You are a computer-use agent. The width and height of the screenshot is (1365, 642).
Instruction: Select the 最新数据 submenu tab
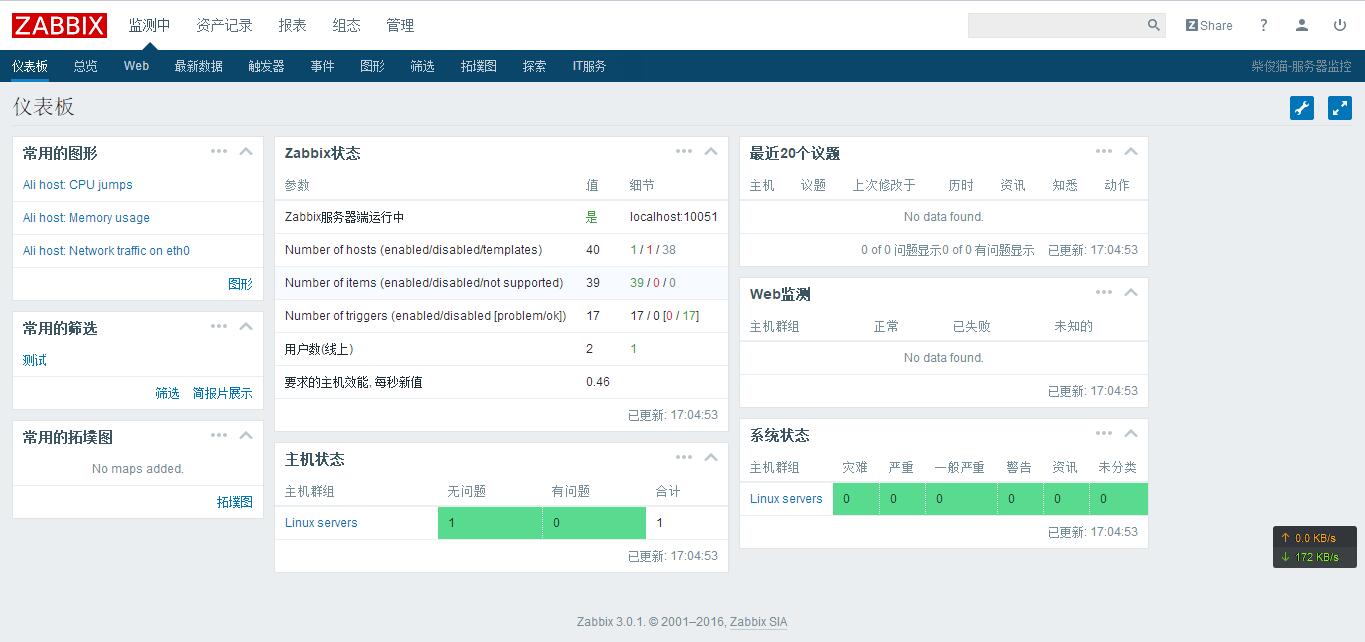[198, 66]
